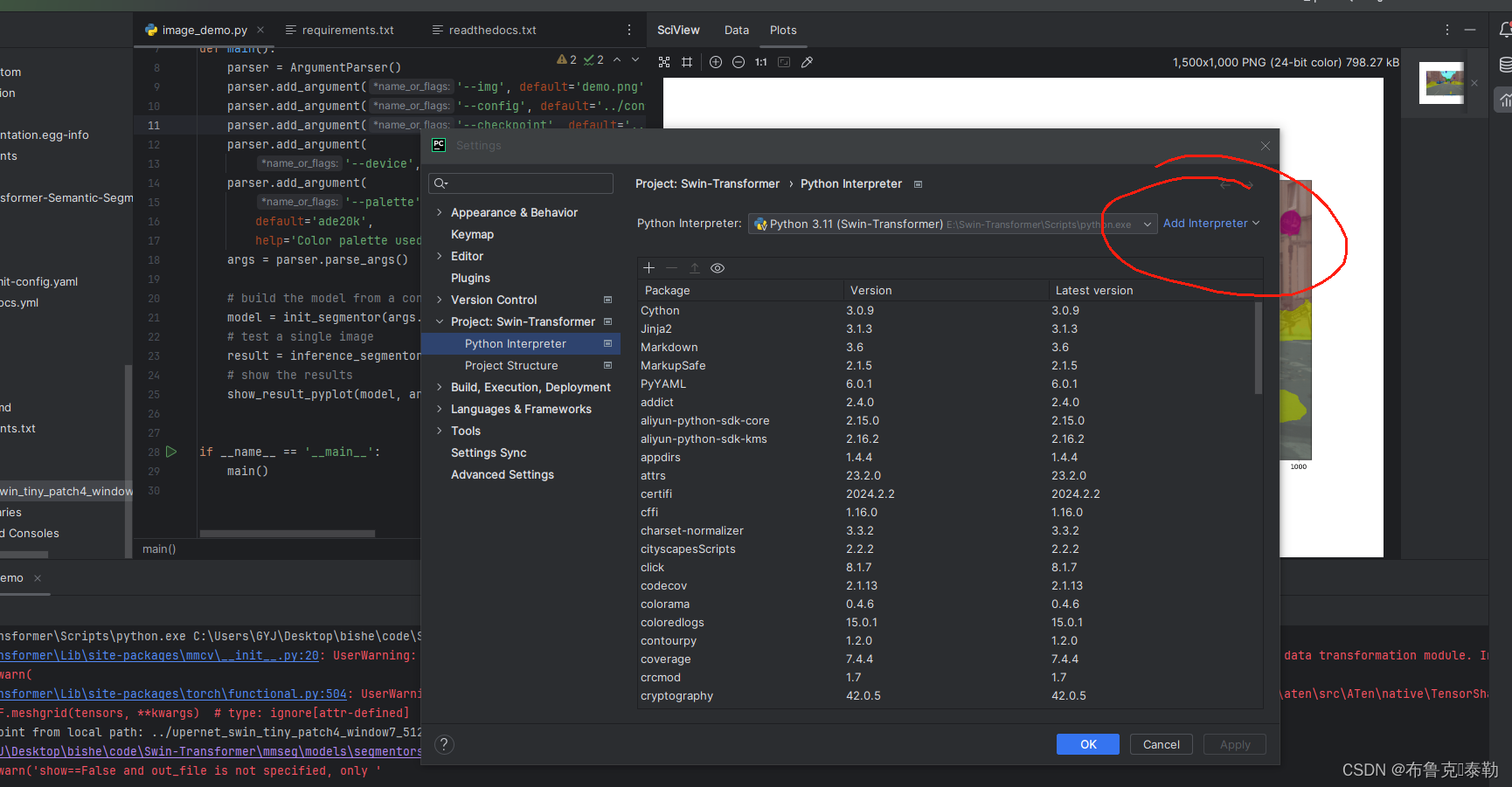Viewport: 1512px width, 787px height.
Task: Select the Data tab in SciView
Action: tap(737, 30)
